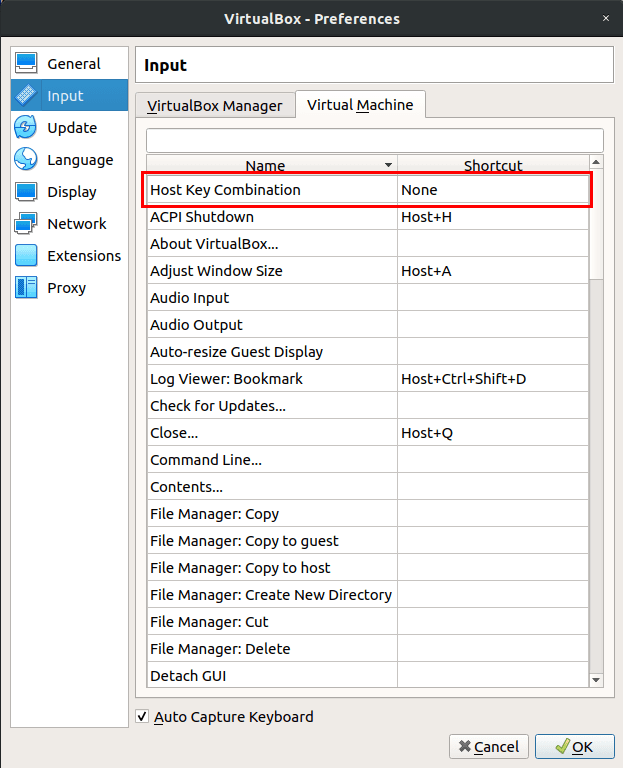Open the Update preferences section
The width and height of the screenshot is (623, 768).
70,127
